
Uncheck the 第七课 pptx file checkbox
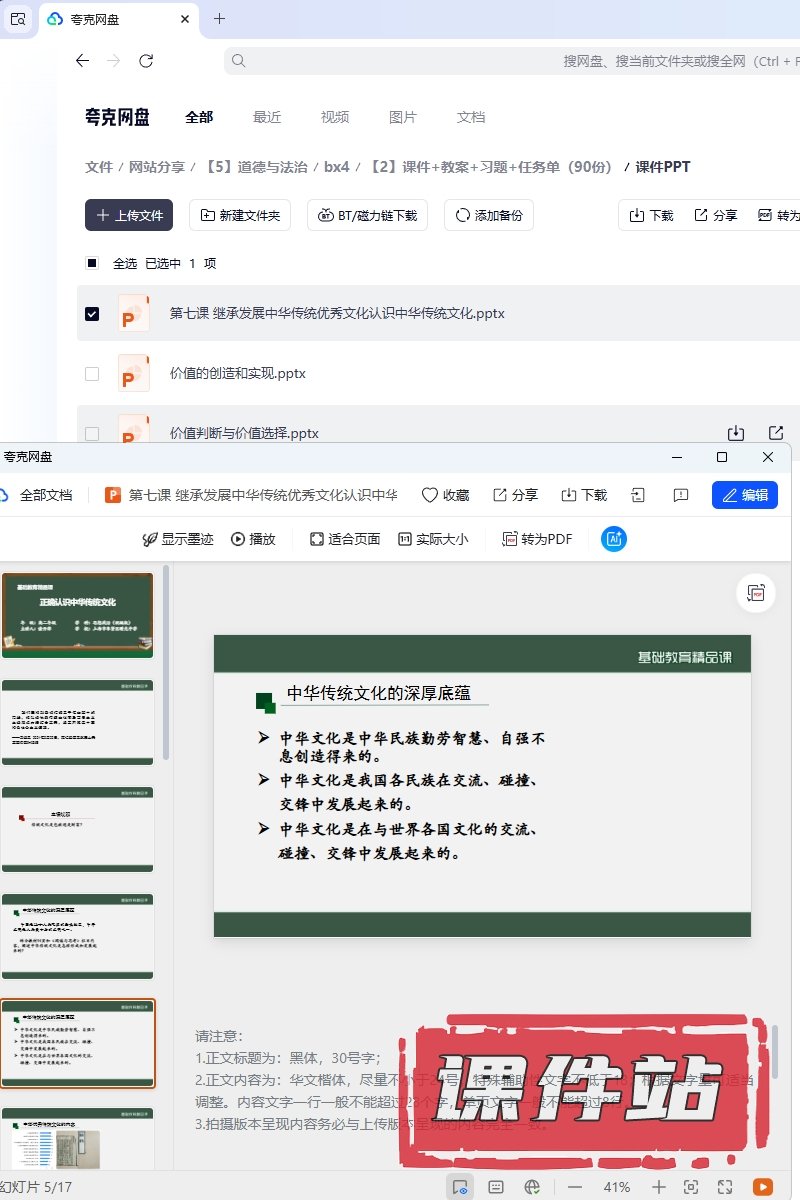click(x=92, y=313)
